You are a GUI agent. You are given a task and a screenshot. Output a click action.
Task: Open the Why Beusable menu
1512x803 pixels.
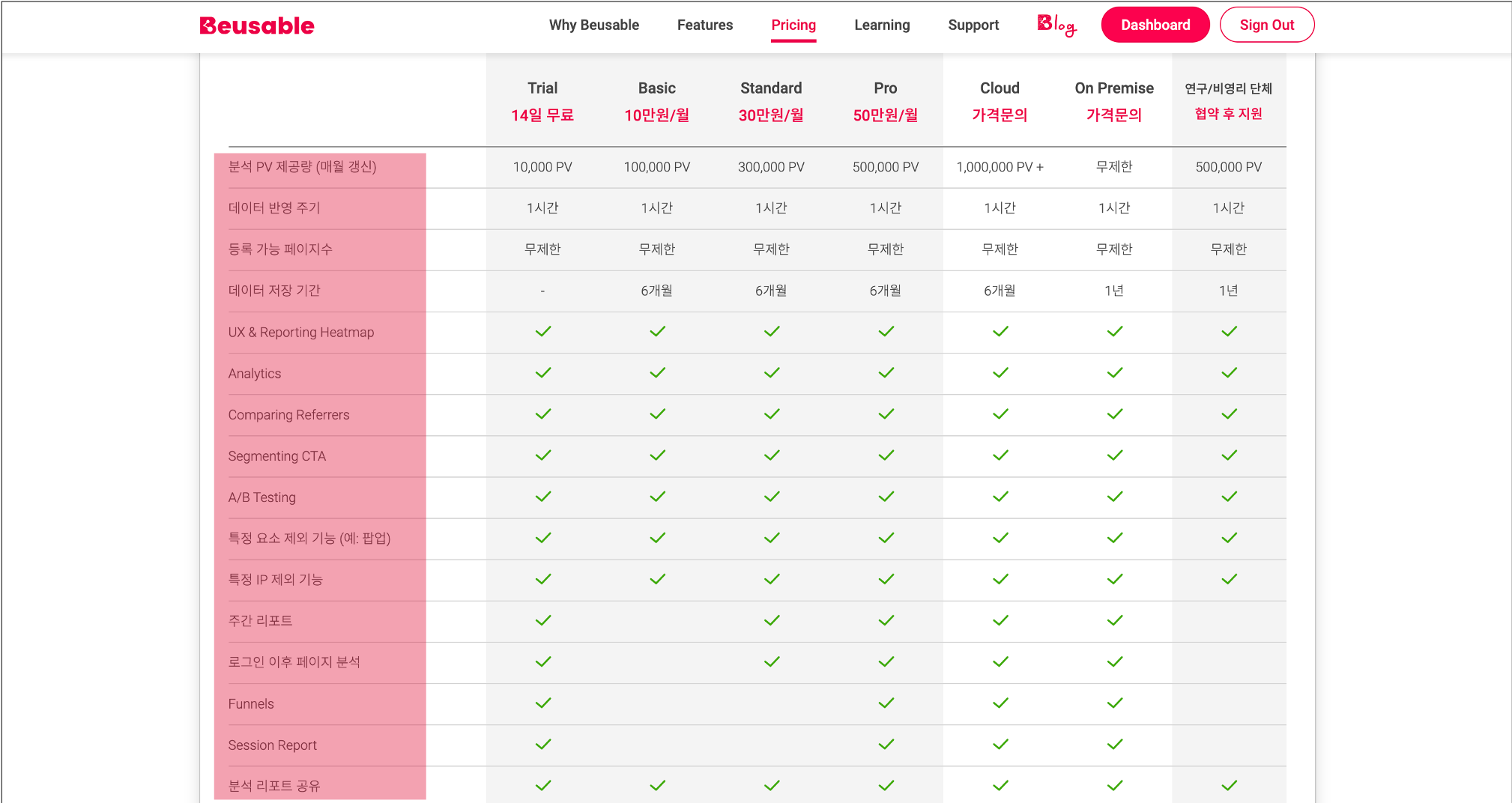[594, 25]
